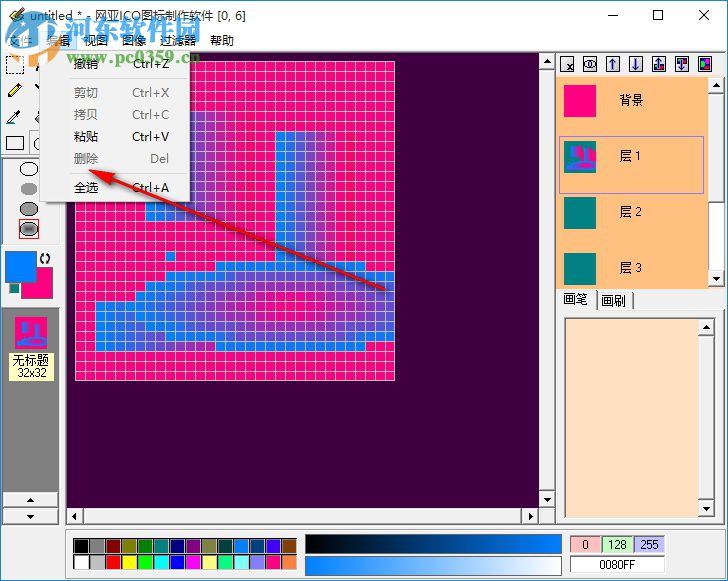Click the delete layer icon

567,64
